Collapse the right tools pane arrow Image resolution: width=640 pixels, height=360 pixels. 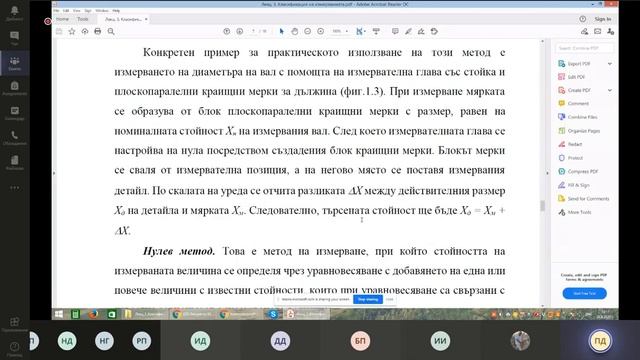548,173
